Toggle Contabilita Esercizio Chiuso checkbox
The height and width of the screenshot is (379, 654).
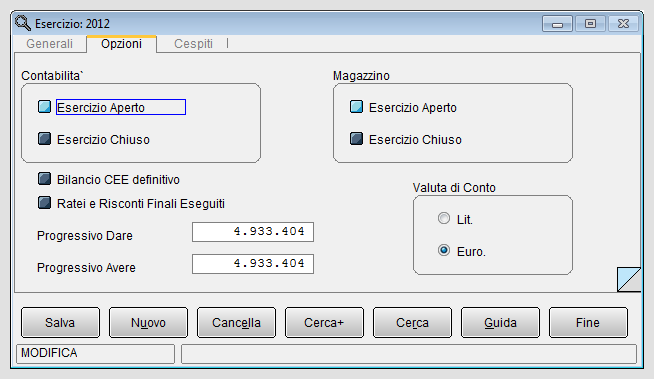pos(44,139)
